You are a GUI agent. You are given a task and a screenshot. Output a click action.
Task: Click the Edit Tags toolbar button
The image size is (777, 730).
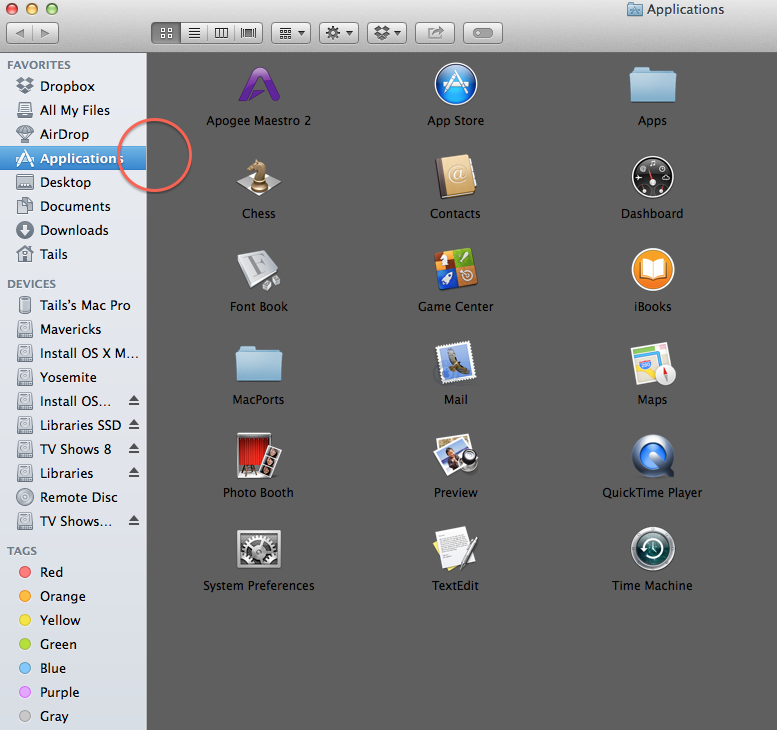[483, 33]
